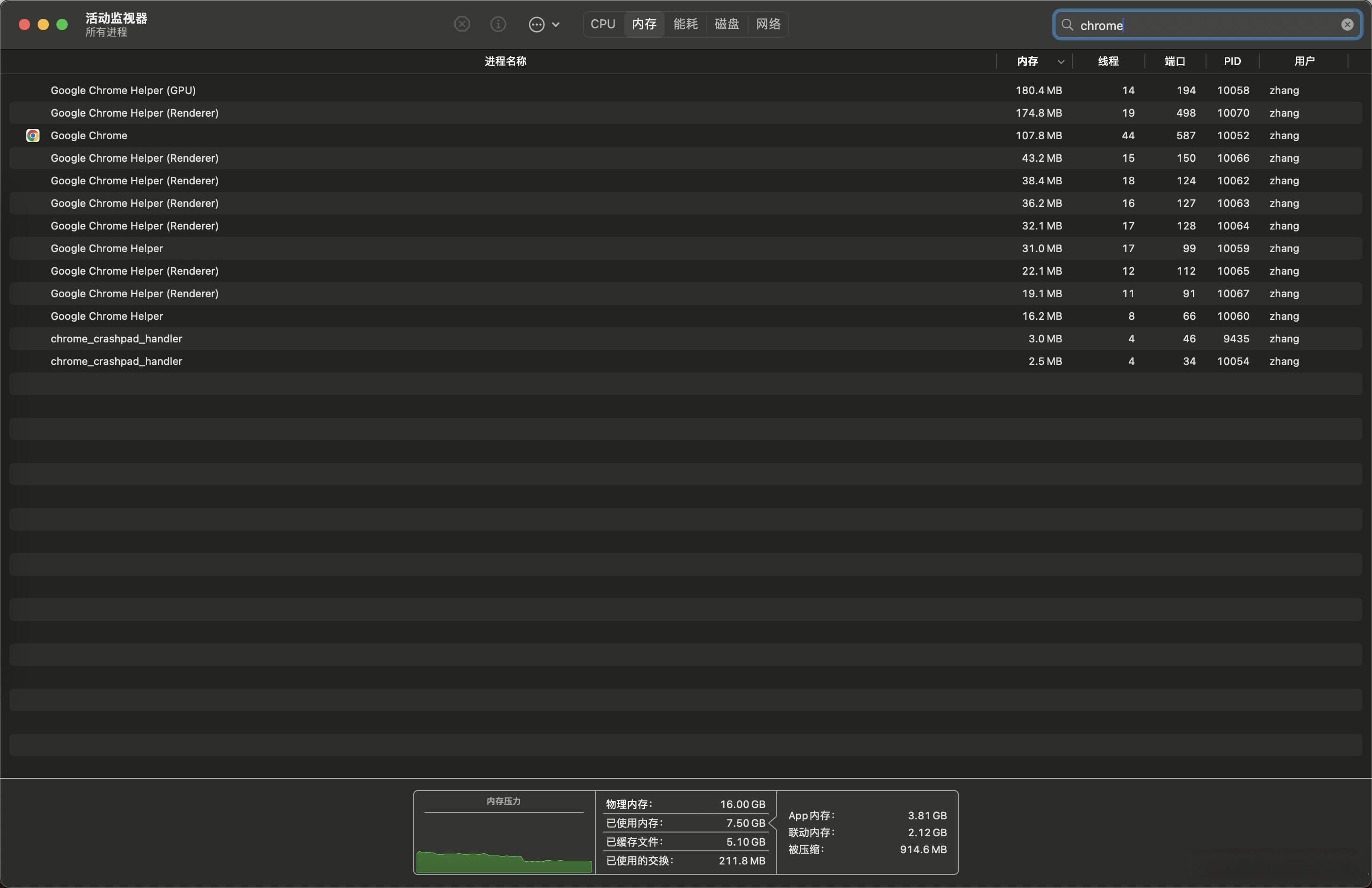Click port count 587 value
The height and width of the screenshot is (888, 1372).
tap(1185, 135)
